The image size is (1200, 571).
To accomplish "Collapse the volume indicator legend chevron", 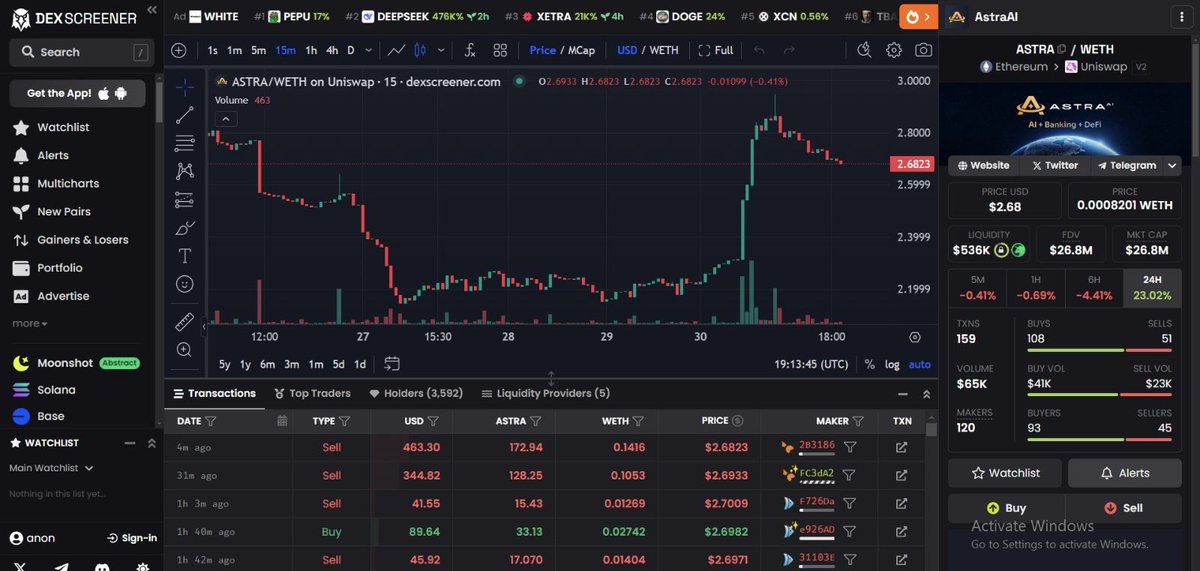I will pyautogui.click(x=226, y=119).
